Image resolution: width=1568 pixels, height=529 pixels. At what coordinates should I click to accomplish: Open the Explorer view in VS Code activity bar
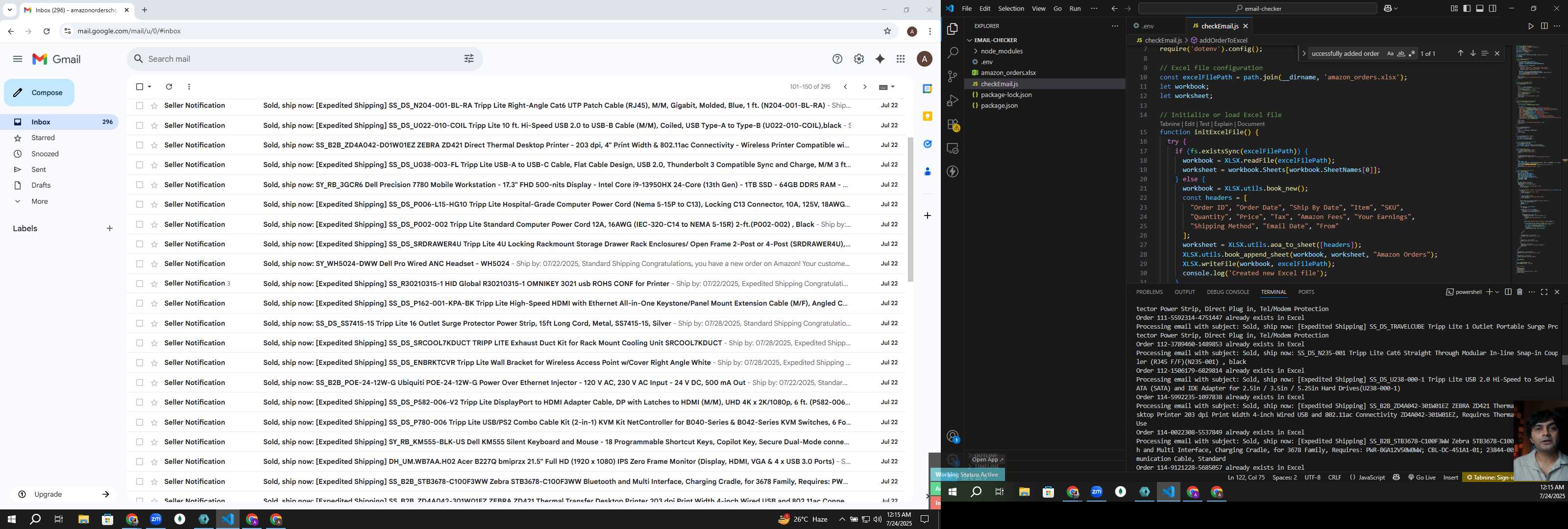(953, 29)
